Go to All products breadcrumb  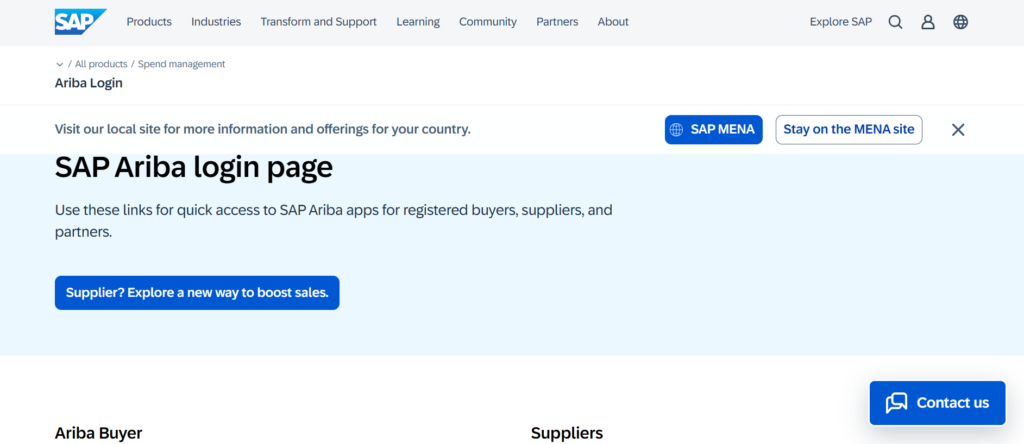101,64
